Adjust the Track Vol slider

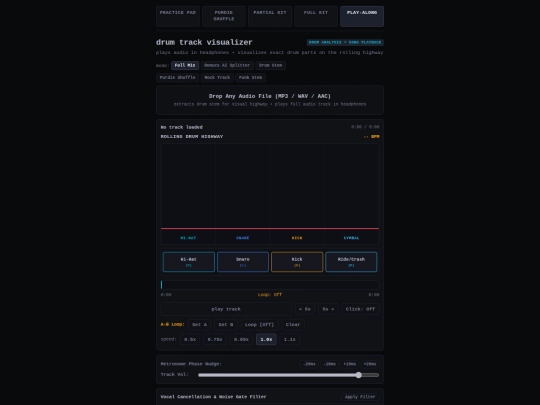tap(289, 375)
